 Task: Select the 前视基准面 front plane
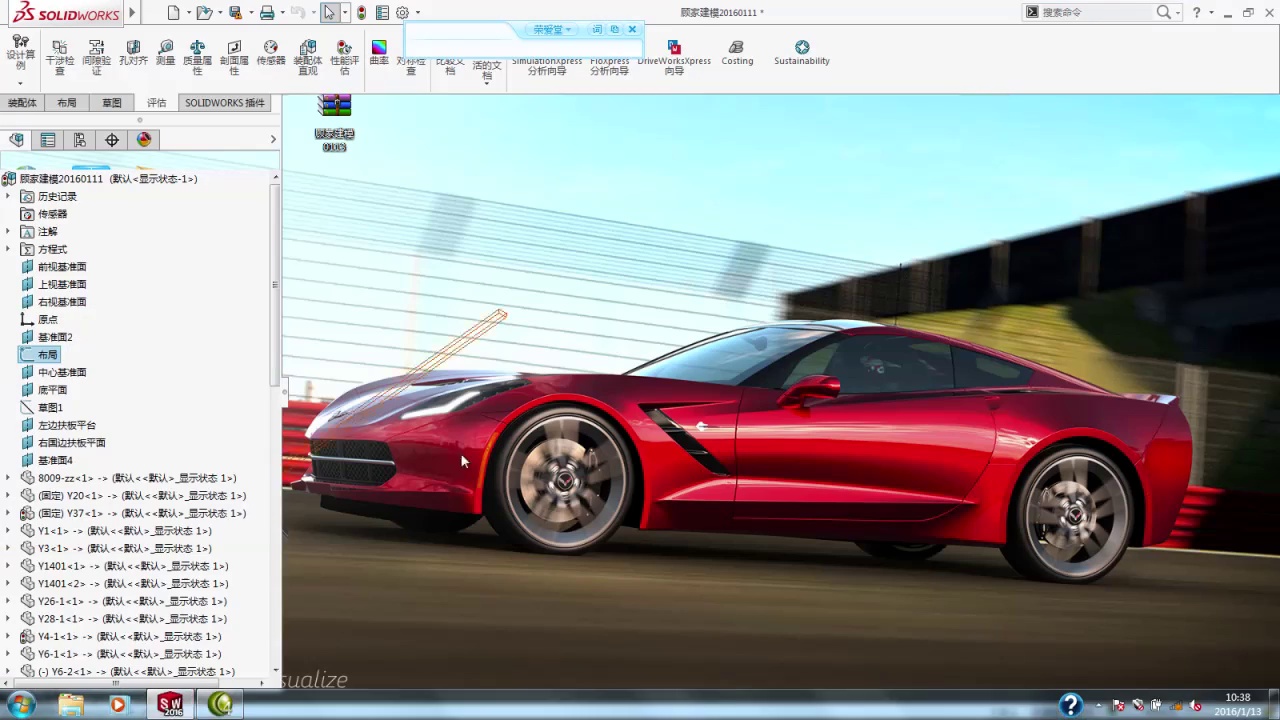click(x=61, y=267)
